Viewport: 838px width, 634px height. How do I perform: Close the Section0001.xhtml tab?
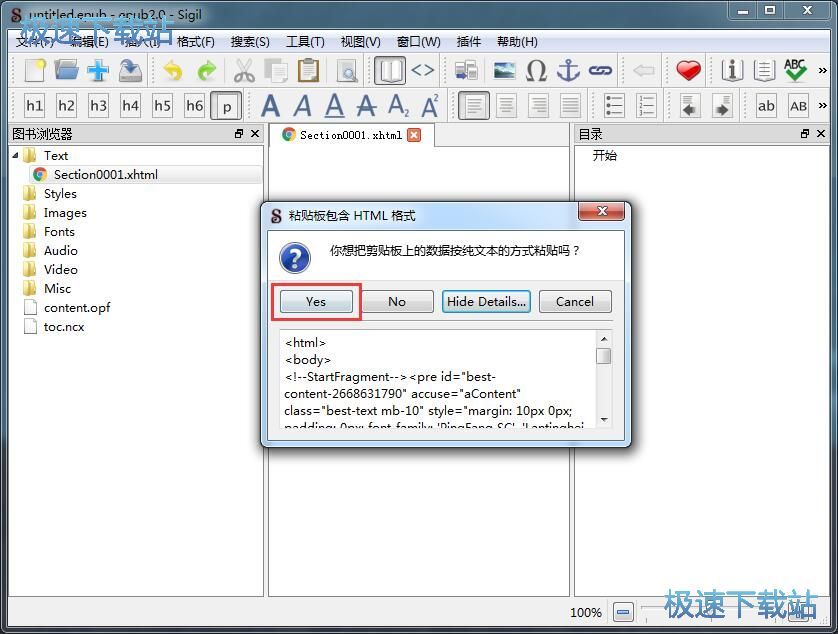pos(414,135)
